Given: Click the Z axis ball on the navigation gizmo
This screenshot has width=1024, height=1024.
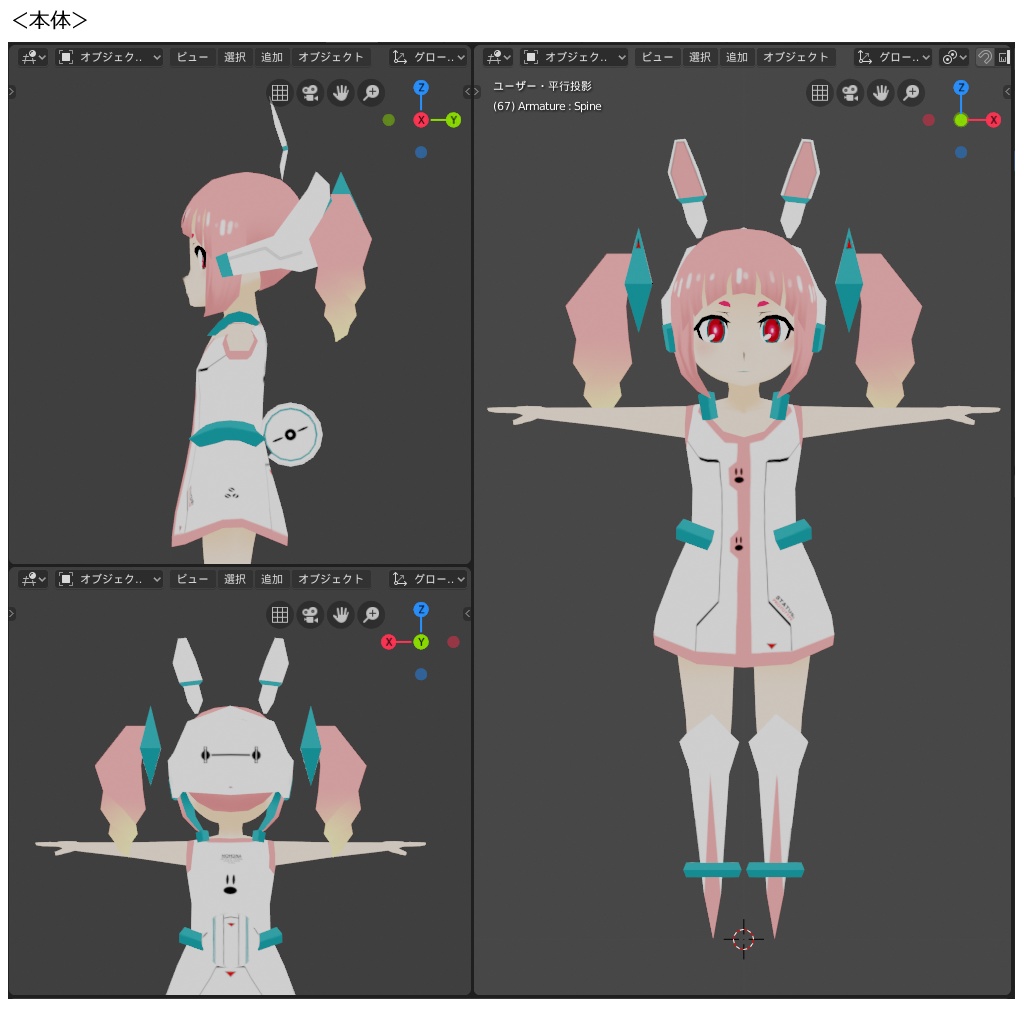Looking at the screenshot, I should click(x=960, y=90).
